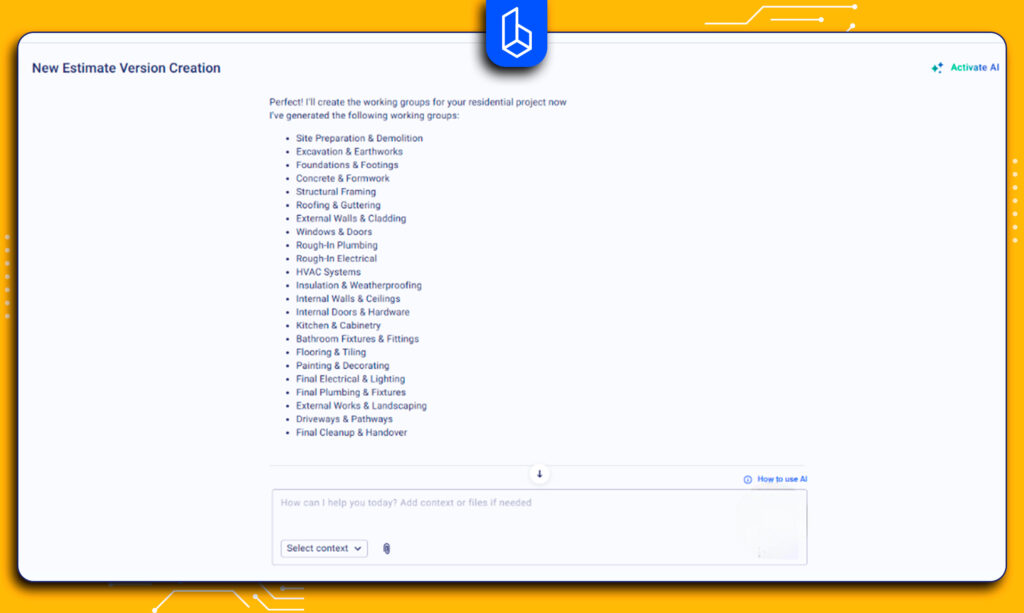Viewport: 1024px width, 613px height.
Task: Attach a file with the paperclip icon
Action: point(386,548)
